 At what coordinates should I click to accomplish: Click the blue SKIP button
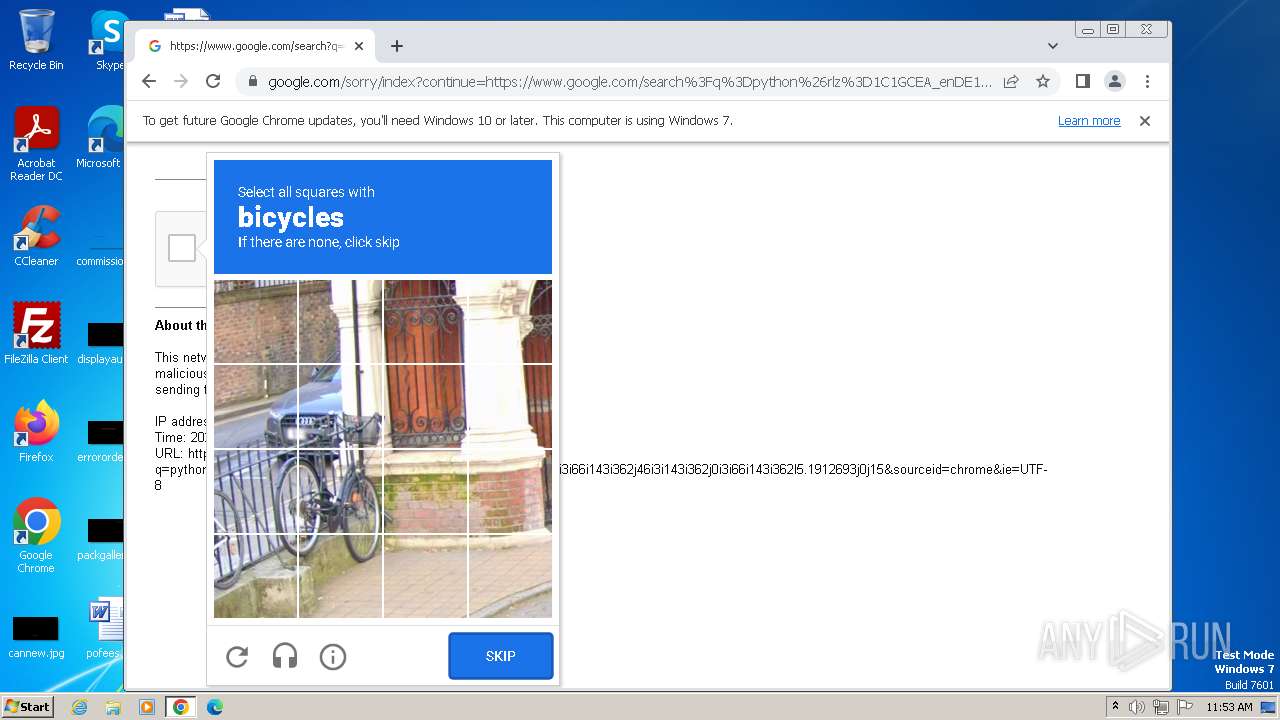point(501,656)
